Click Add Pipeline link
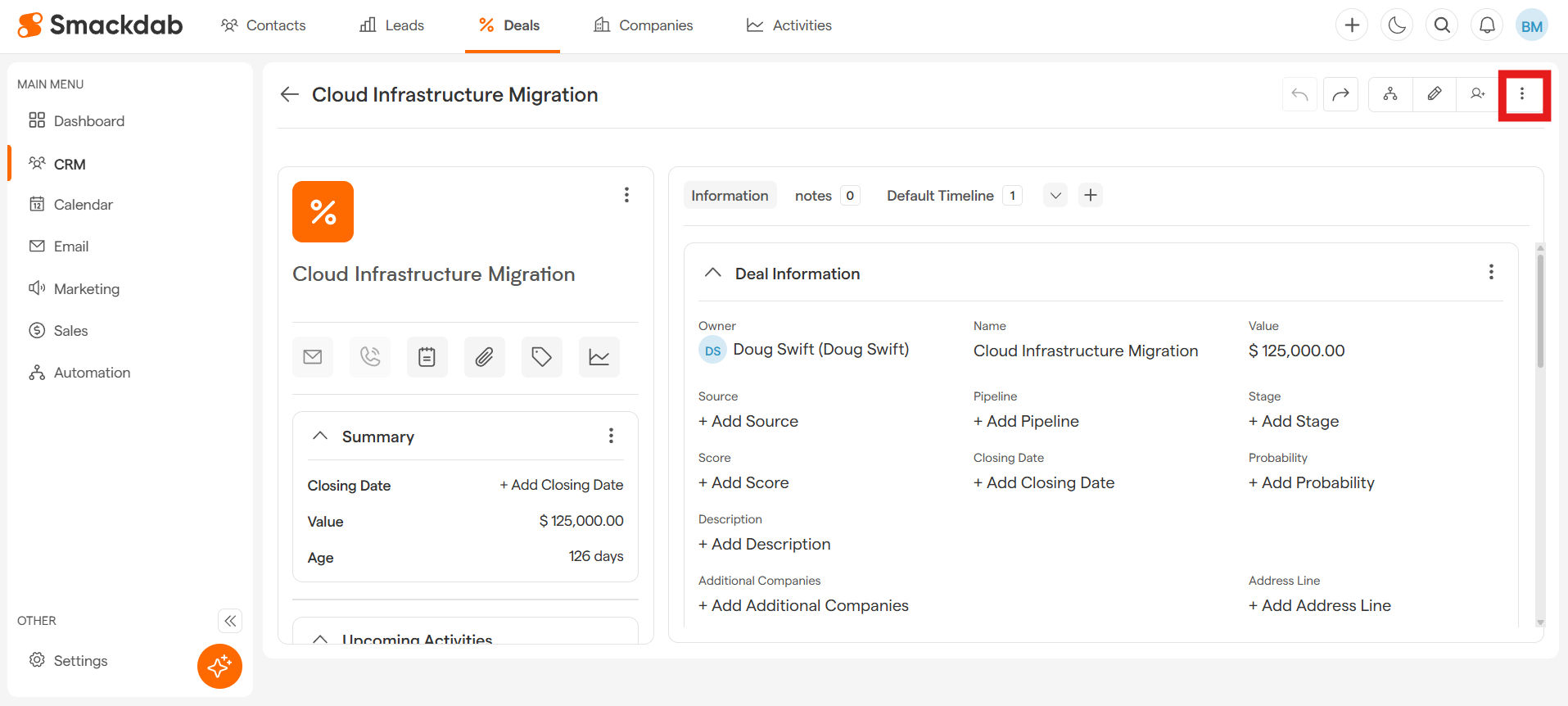 point(1026,421)
